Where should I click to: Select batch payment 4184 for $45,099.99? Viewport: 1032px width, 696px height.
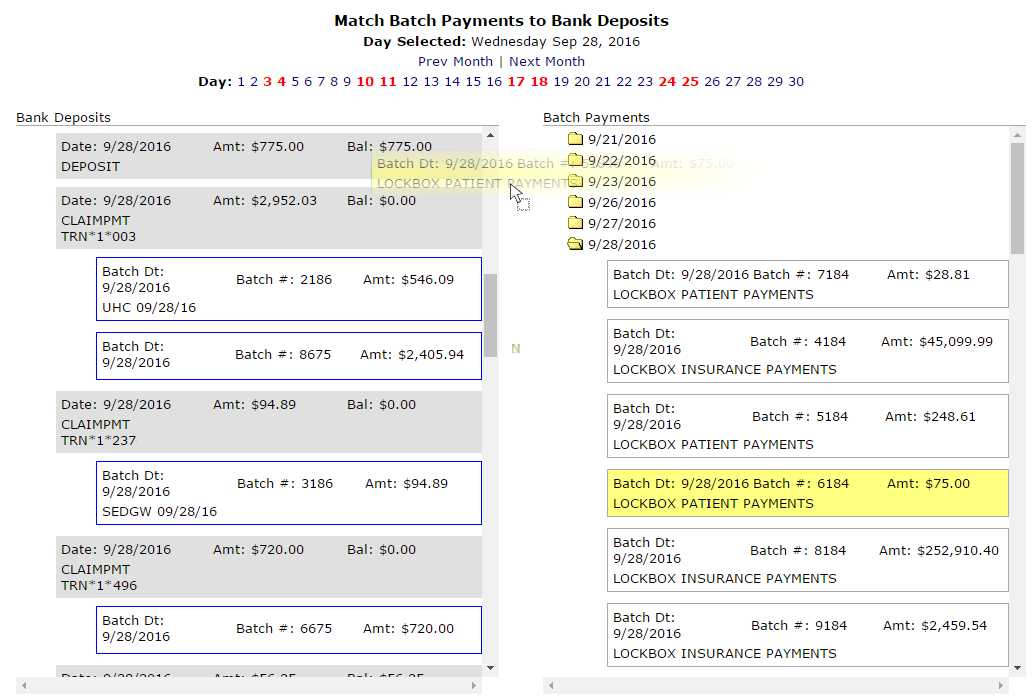point(808,351)
